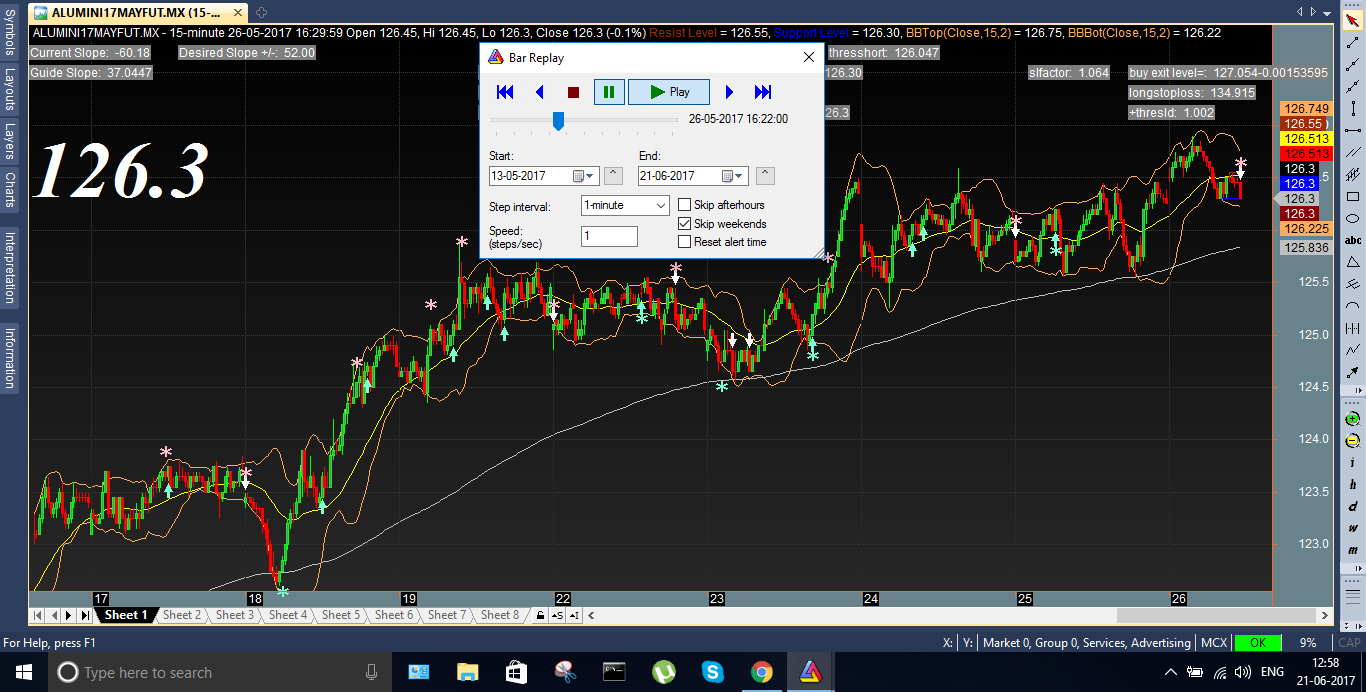Click the caret button beside End date

point(764,176)
